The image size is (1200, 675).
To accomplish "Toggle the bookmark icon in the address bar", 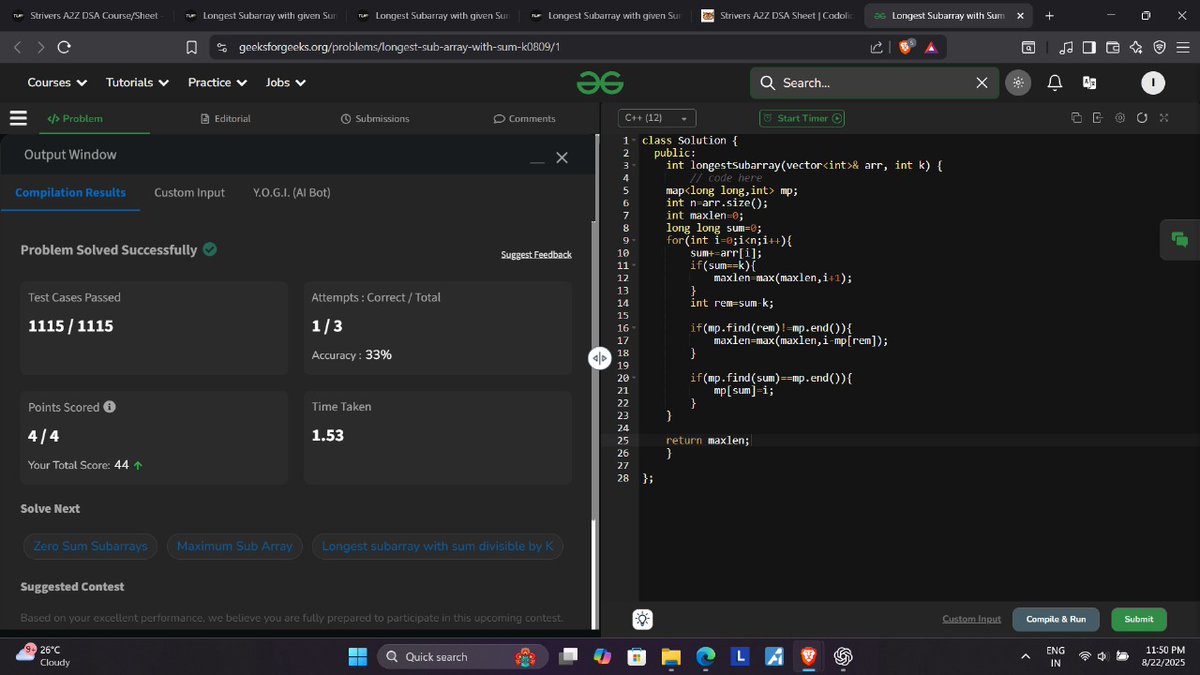I will pyautogui.click(x=191, y=46).
